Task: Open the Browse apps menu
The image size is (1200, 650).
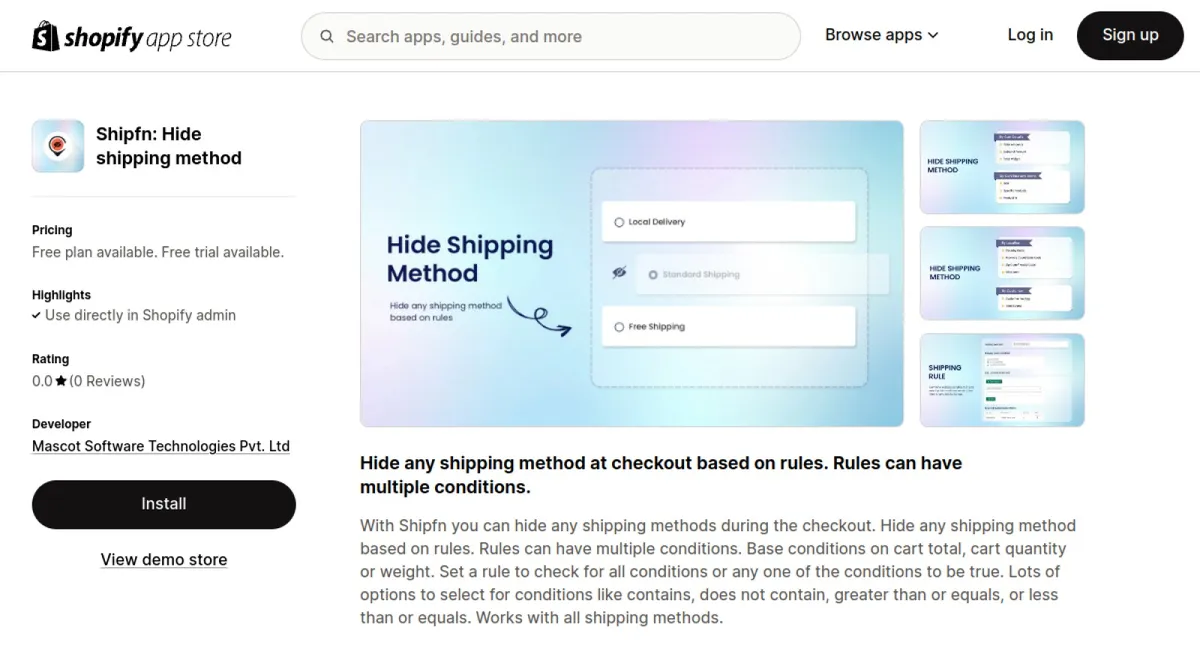Action: coord(874,34)
